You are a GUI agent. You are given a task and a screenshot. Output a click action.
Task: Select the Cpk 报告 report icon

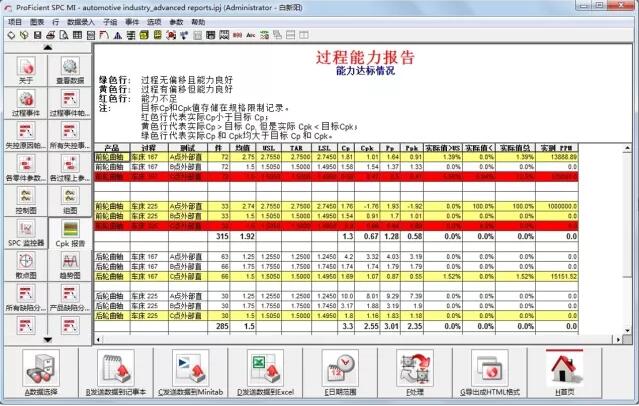click(x=70, y=233)
